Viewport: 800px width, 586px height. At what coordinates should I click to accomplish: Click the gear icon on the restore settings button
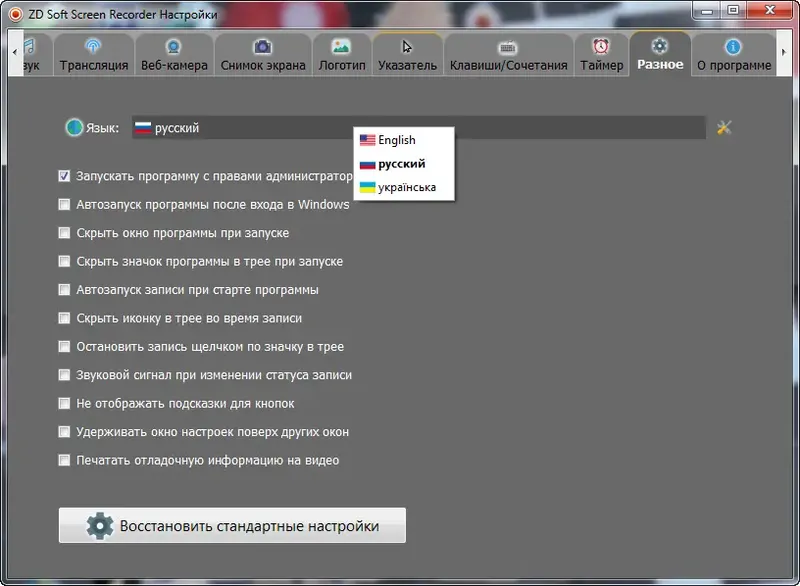[x=96, y=524]
